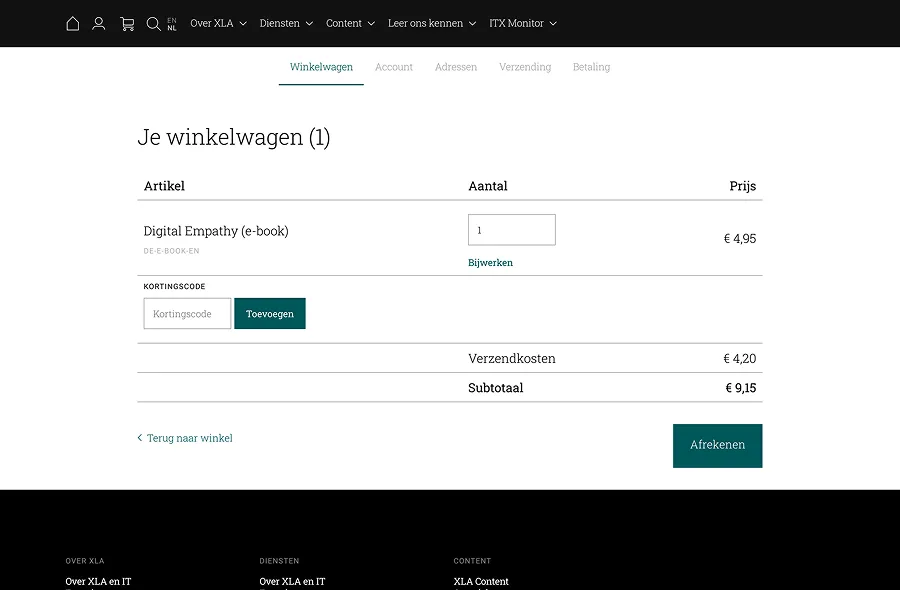The height and width of the screenshot is (590, 900).
Task: Click the search magnifier icon
Action: pos(153,24)
